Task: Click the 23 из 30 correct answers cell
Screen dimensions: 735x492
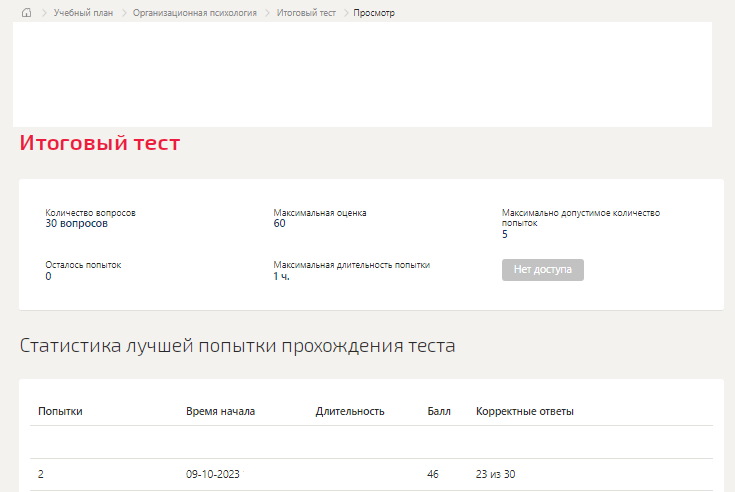Action: (495, 474)
